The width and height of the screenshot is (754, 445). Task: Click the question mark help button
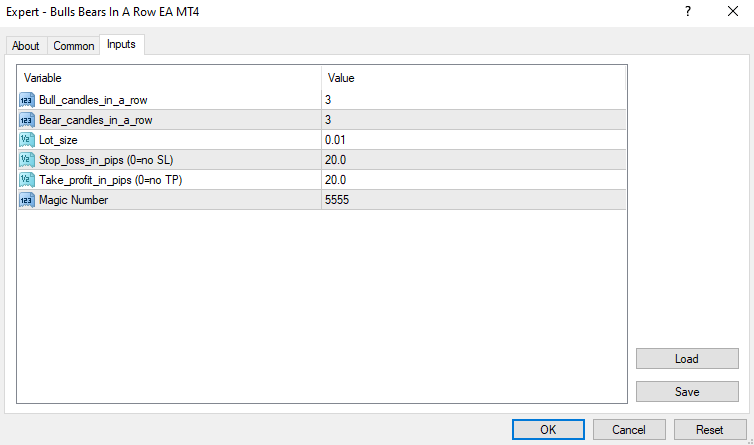(x=688, y=12)
